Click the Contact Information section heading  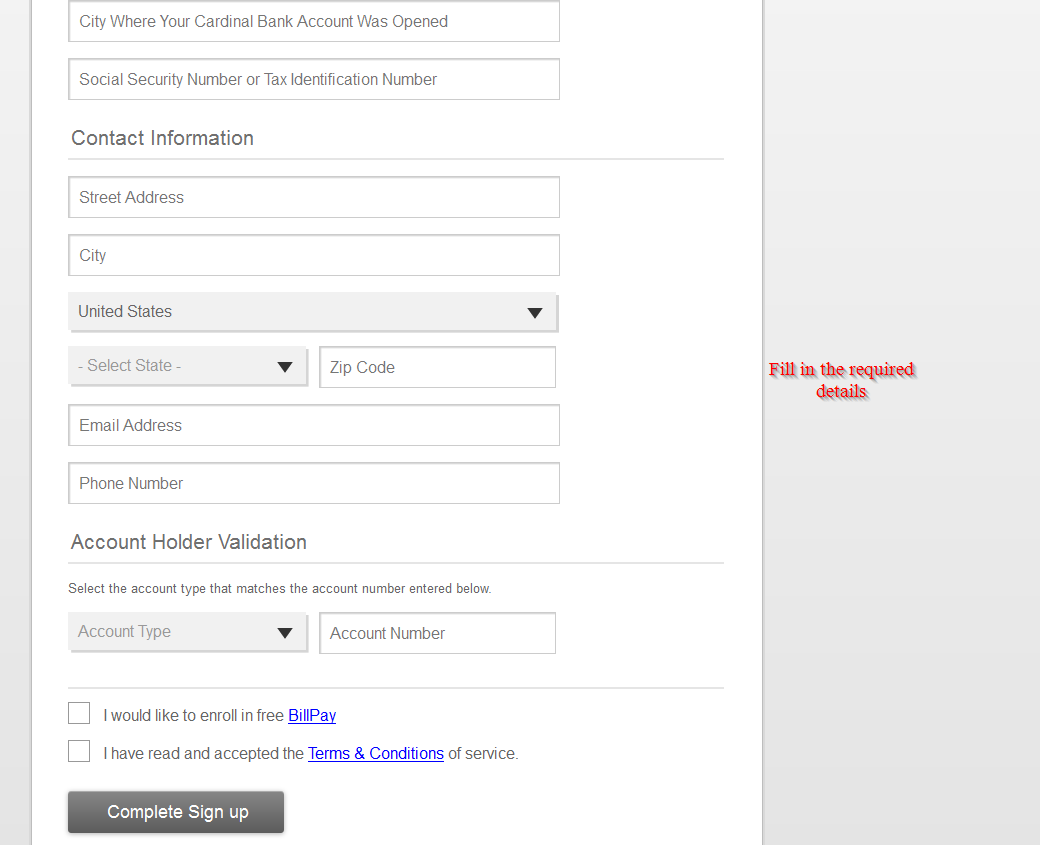162,139
